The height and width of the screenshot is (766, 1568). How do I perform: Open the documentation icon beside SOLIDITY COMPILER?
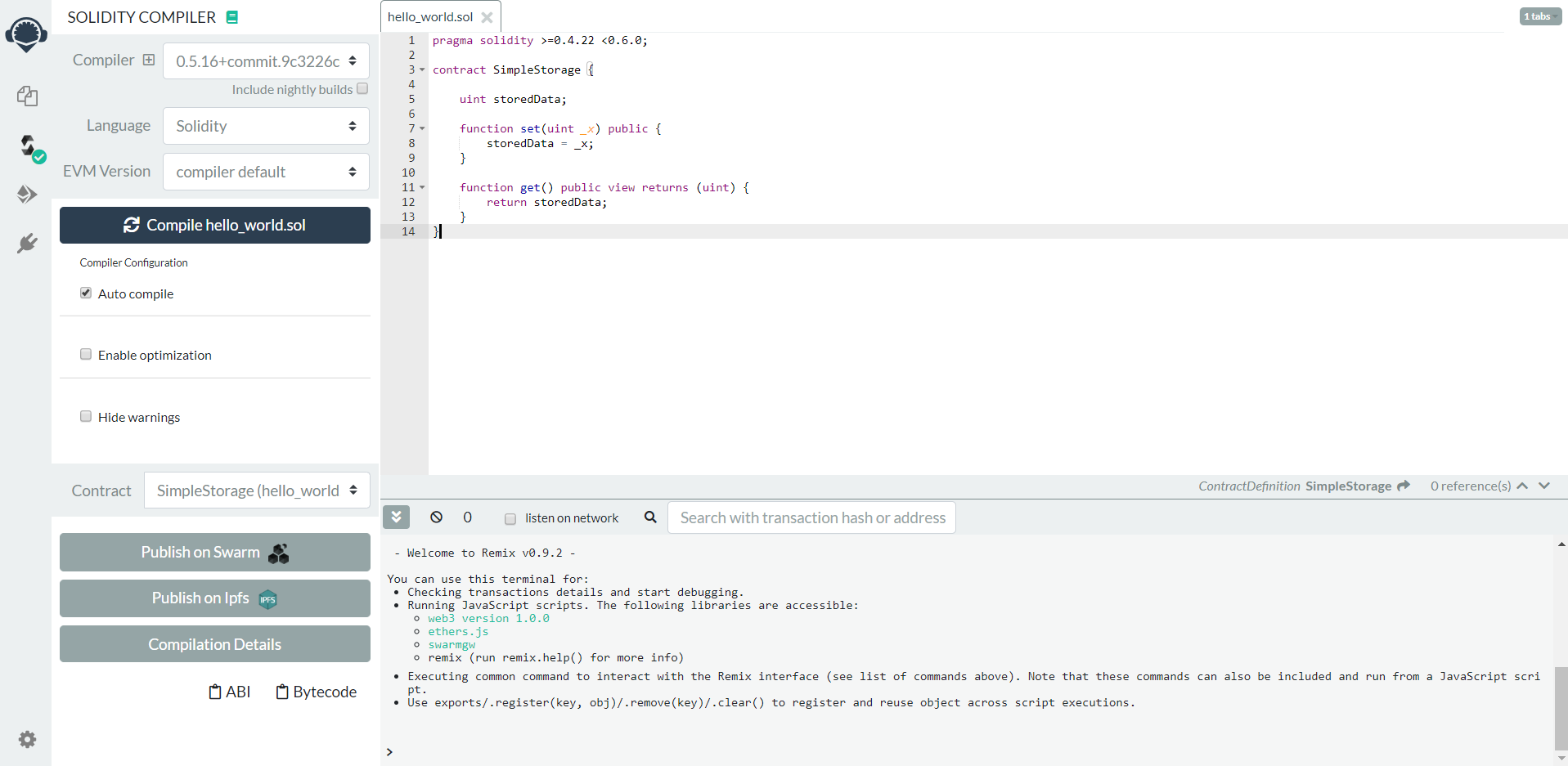click(x=232, y=17)
